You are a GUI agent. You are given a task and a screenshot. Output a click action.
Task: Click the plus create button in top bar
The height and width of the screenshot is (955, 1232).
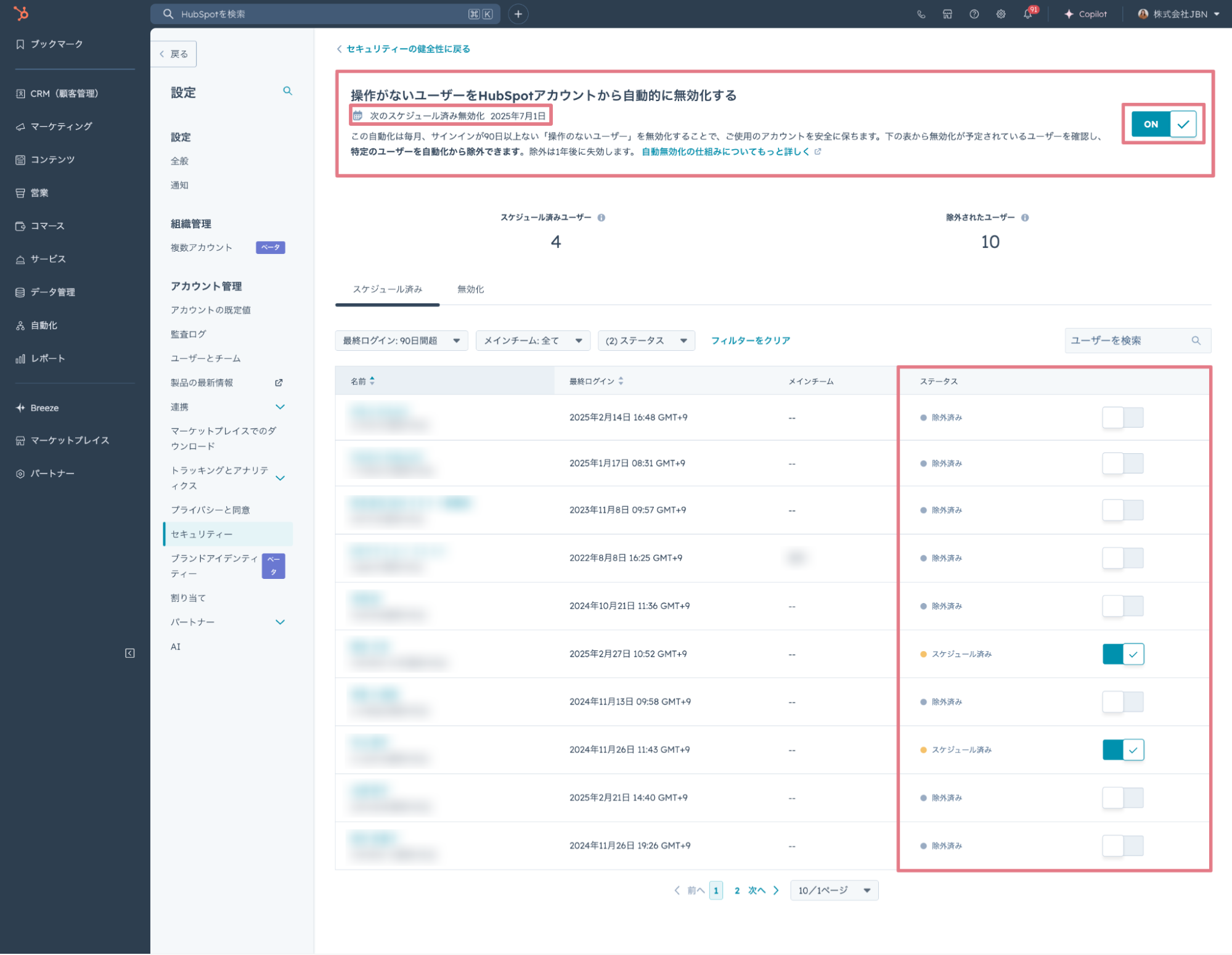tap(518, 14)
